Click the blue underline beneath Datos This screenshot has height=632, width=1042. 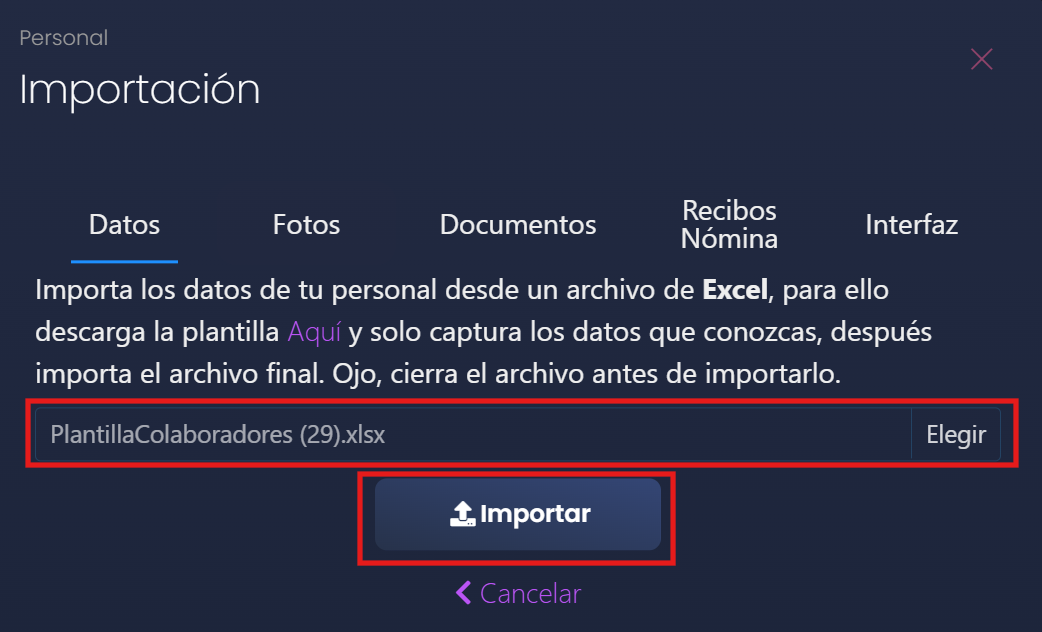(124, 261)
